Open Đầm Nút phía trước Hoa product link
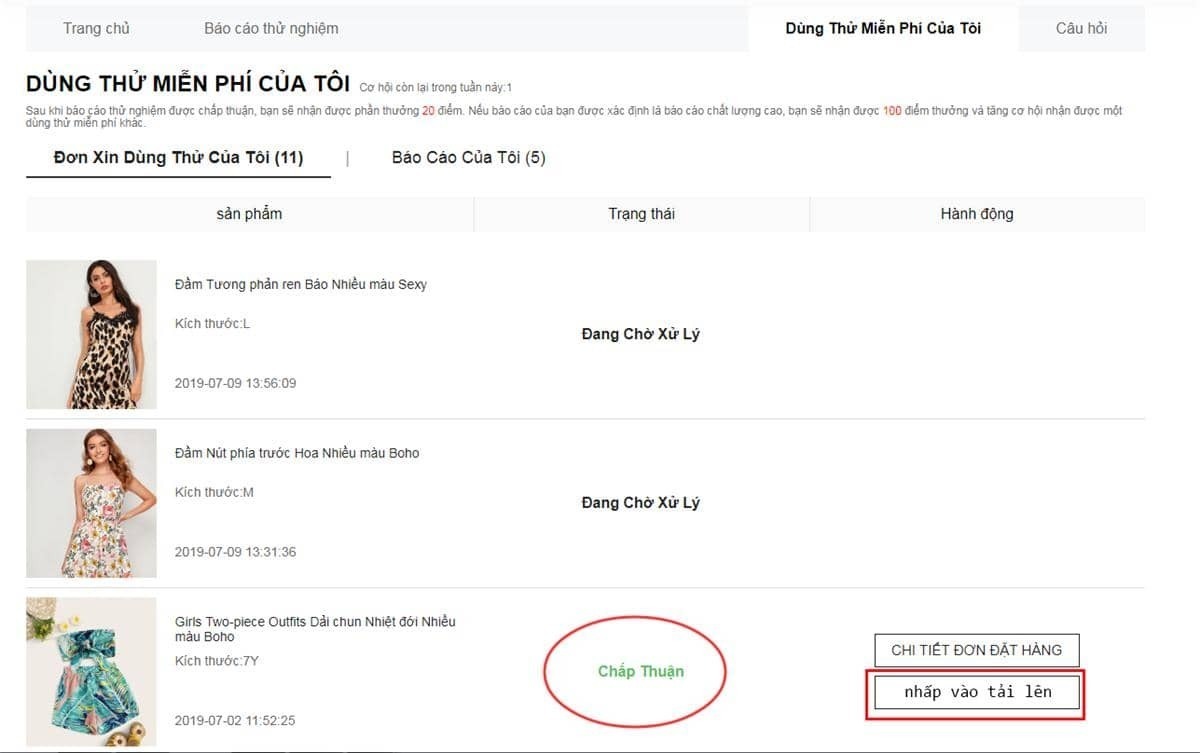The image size is (1200, 753). point(297,453)
